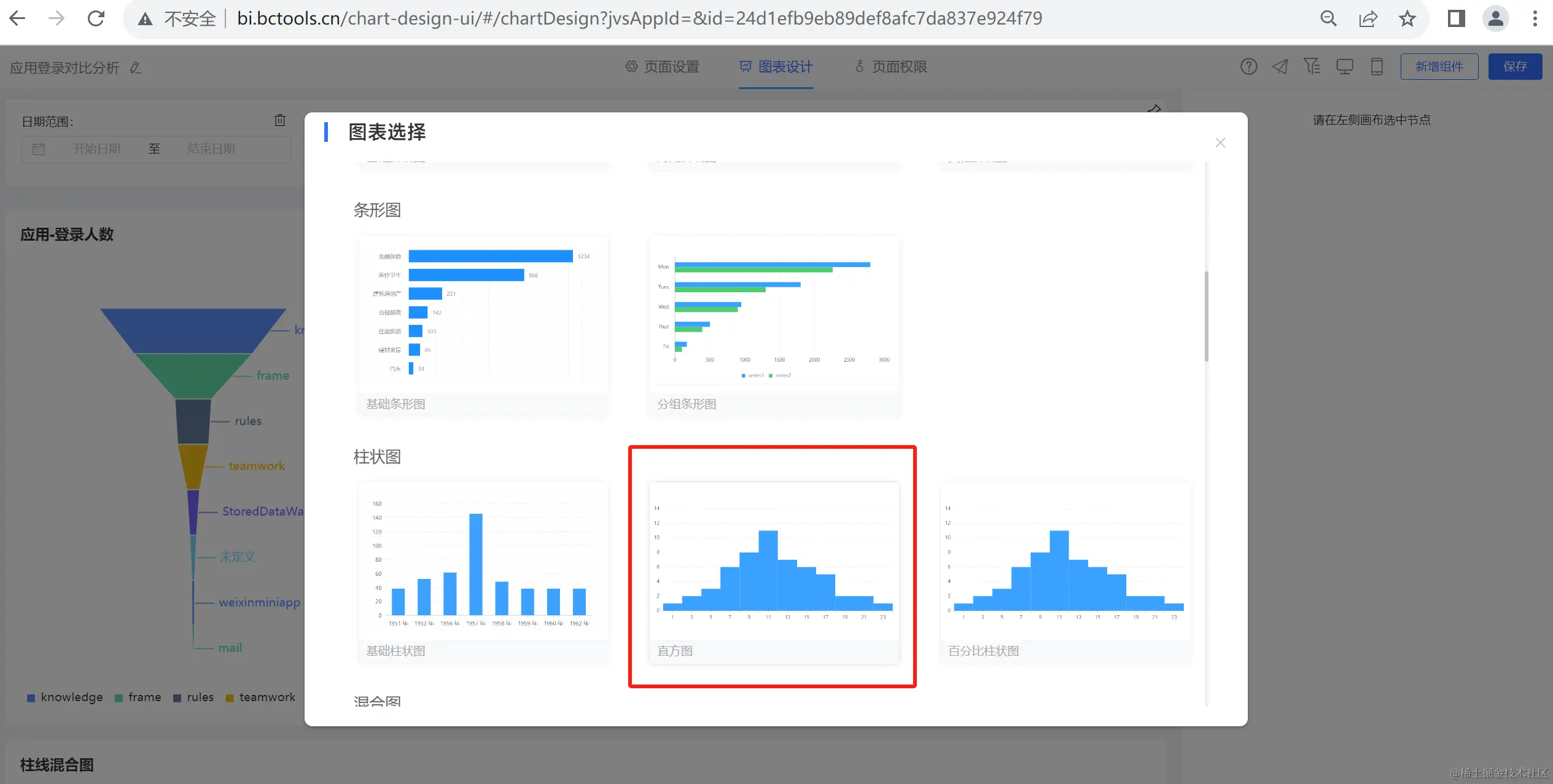Viewport: 1553px width, 784px height.
Task: Click the 新增组件 button
Action: pos(1439,66)
